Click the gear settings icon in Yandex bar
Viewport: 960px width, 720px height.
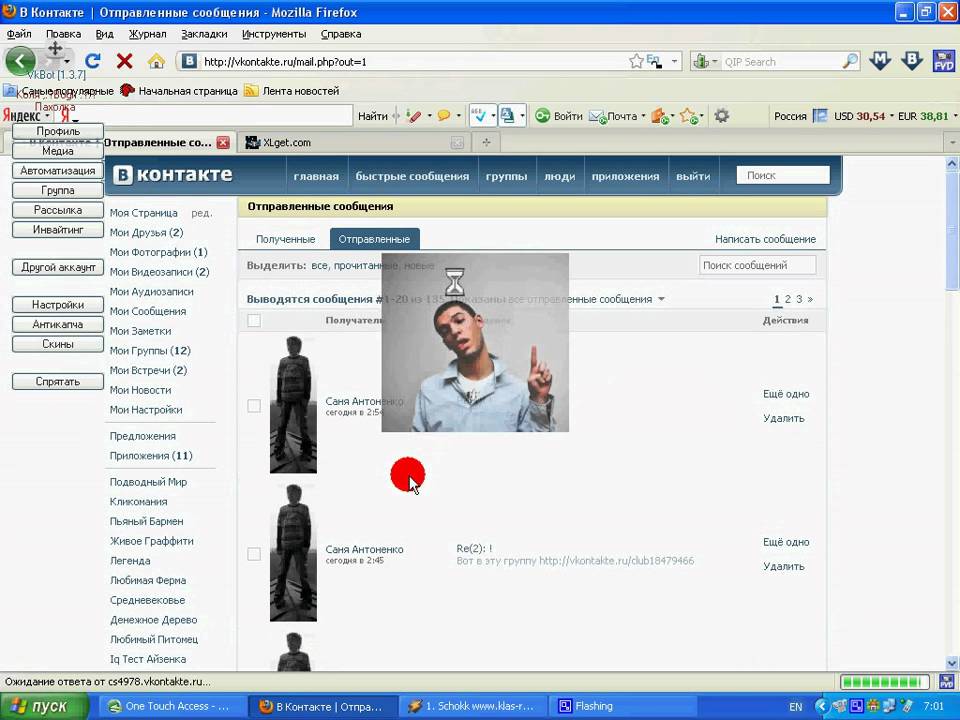tap(721, 116)
